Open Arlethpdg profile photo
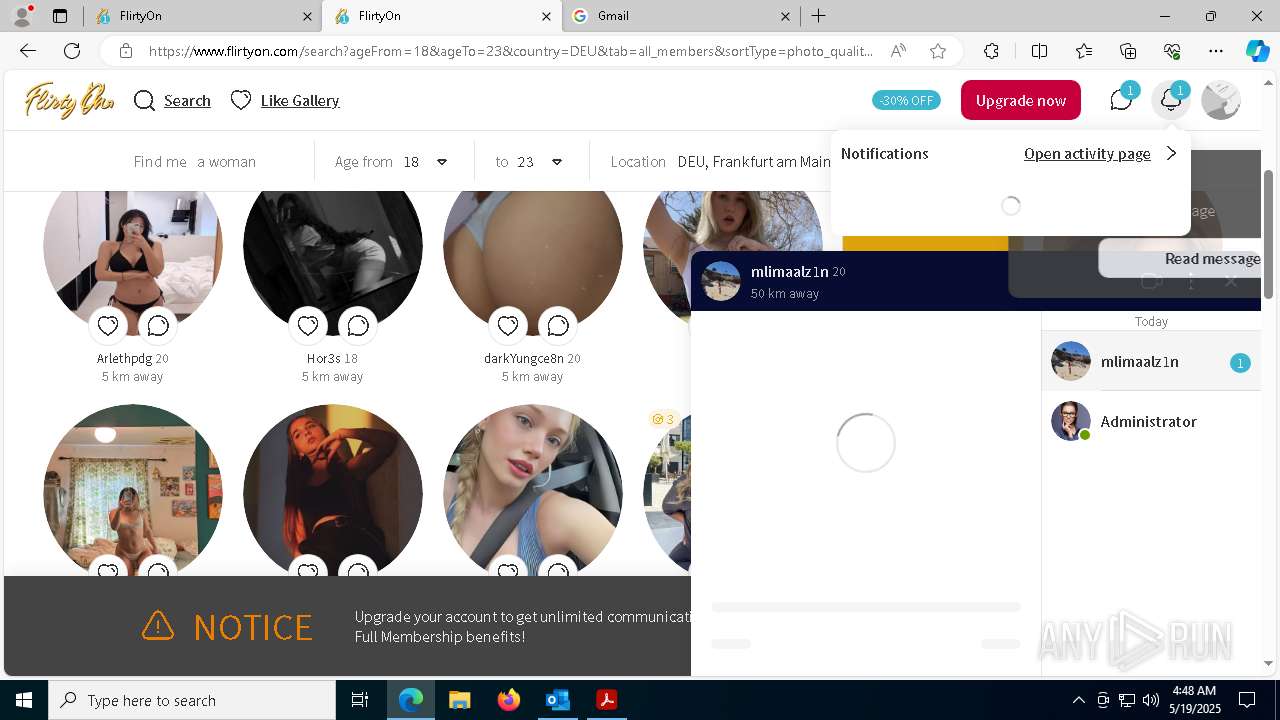The width and height of the screenshot is (1280, 720). point(133,250)
